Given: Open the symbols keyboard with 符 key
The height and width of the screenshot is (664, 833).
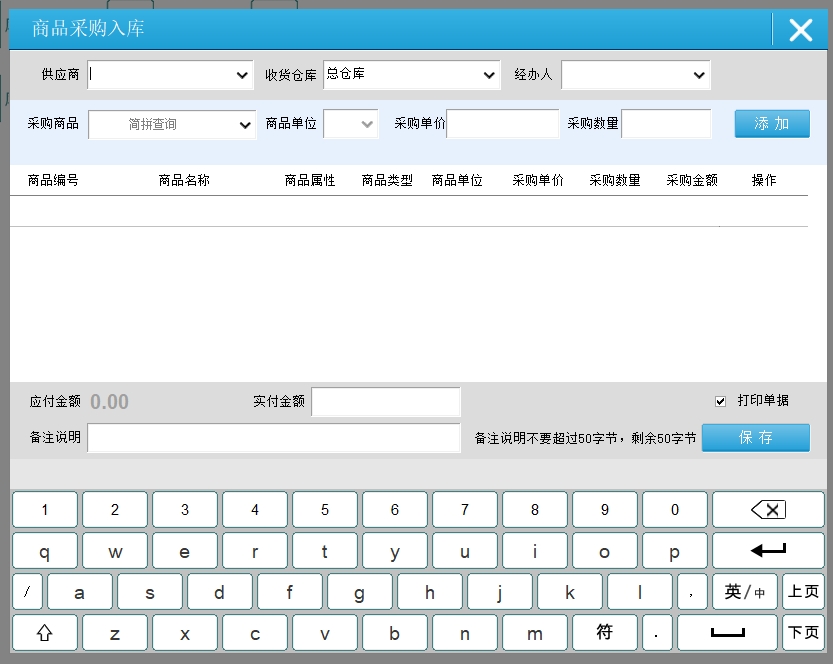Looking at the screenshot, I should (604, 633).
